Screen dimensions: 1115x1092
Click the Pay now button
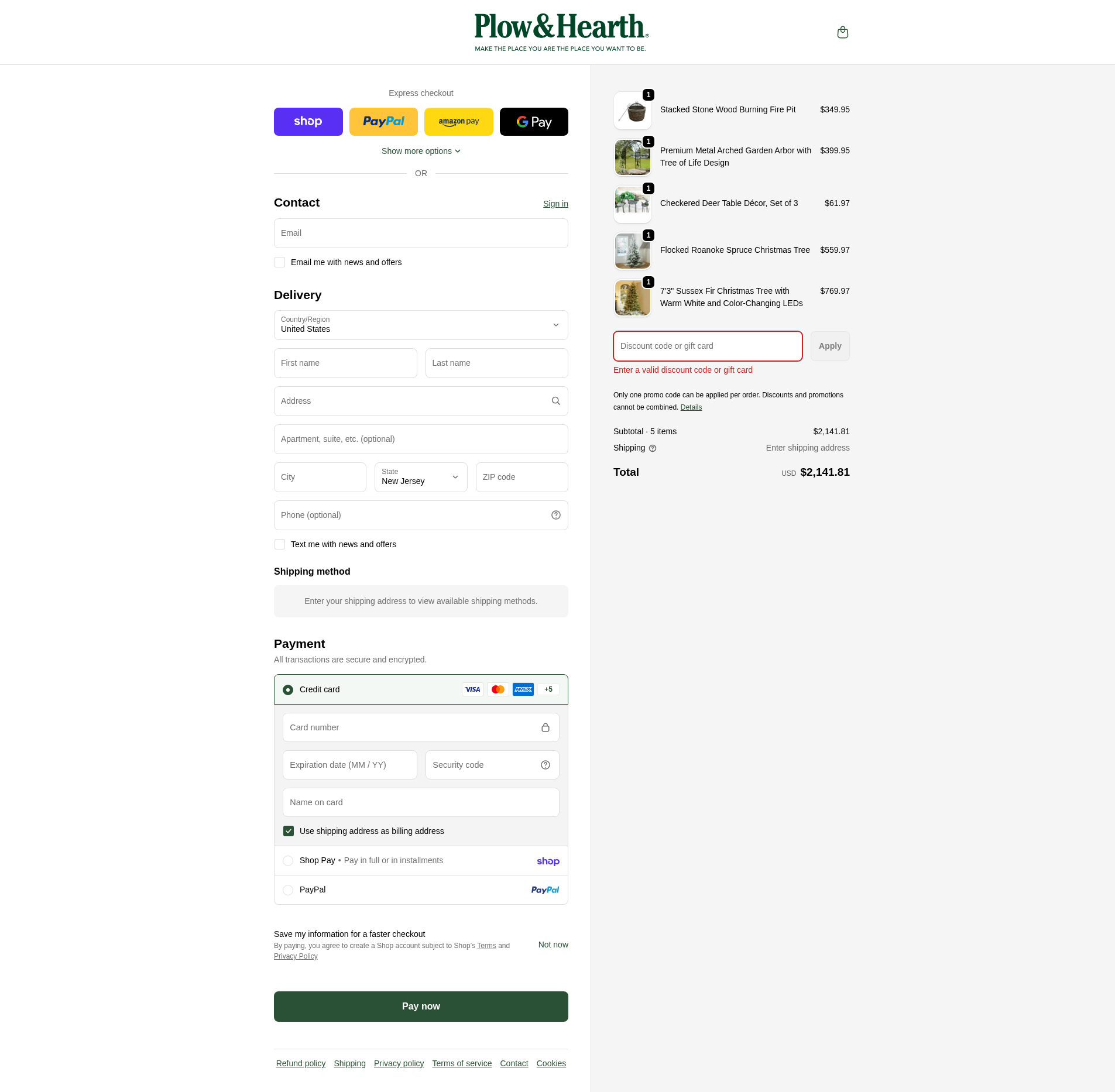(x=421, y=1007)
